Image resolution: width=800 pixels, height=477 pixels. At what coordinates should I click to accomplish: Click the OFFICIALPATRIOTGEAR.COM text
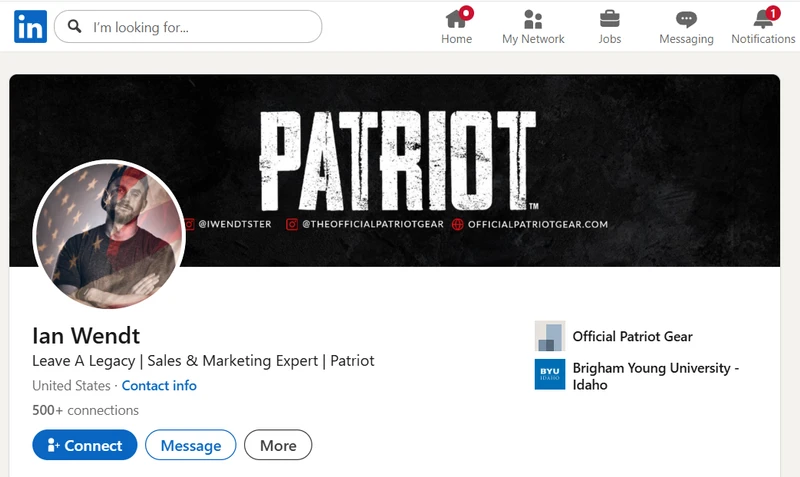[538, 224]
